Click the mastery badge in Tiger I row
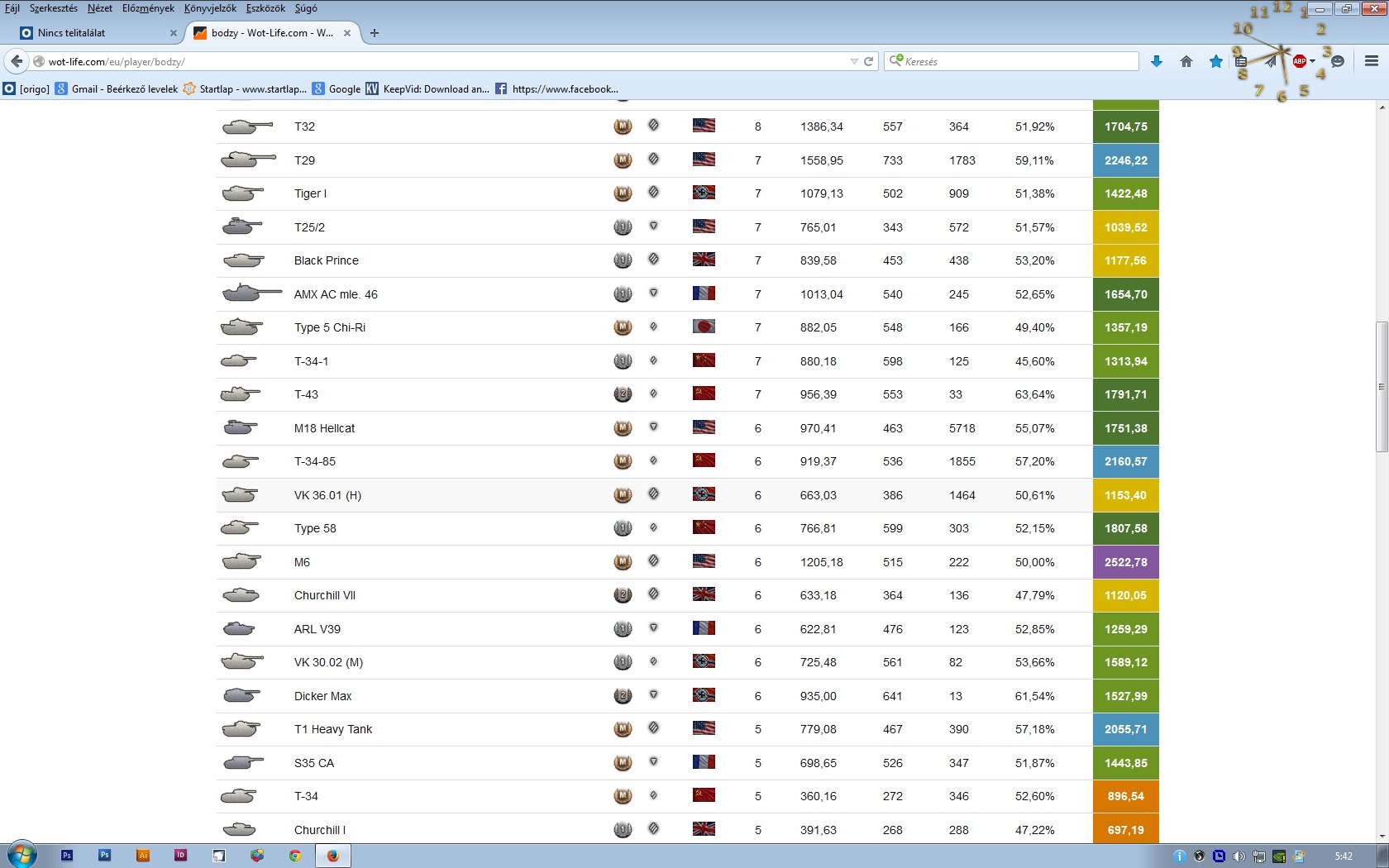 click(x=623, y=193)
